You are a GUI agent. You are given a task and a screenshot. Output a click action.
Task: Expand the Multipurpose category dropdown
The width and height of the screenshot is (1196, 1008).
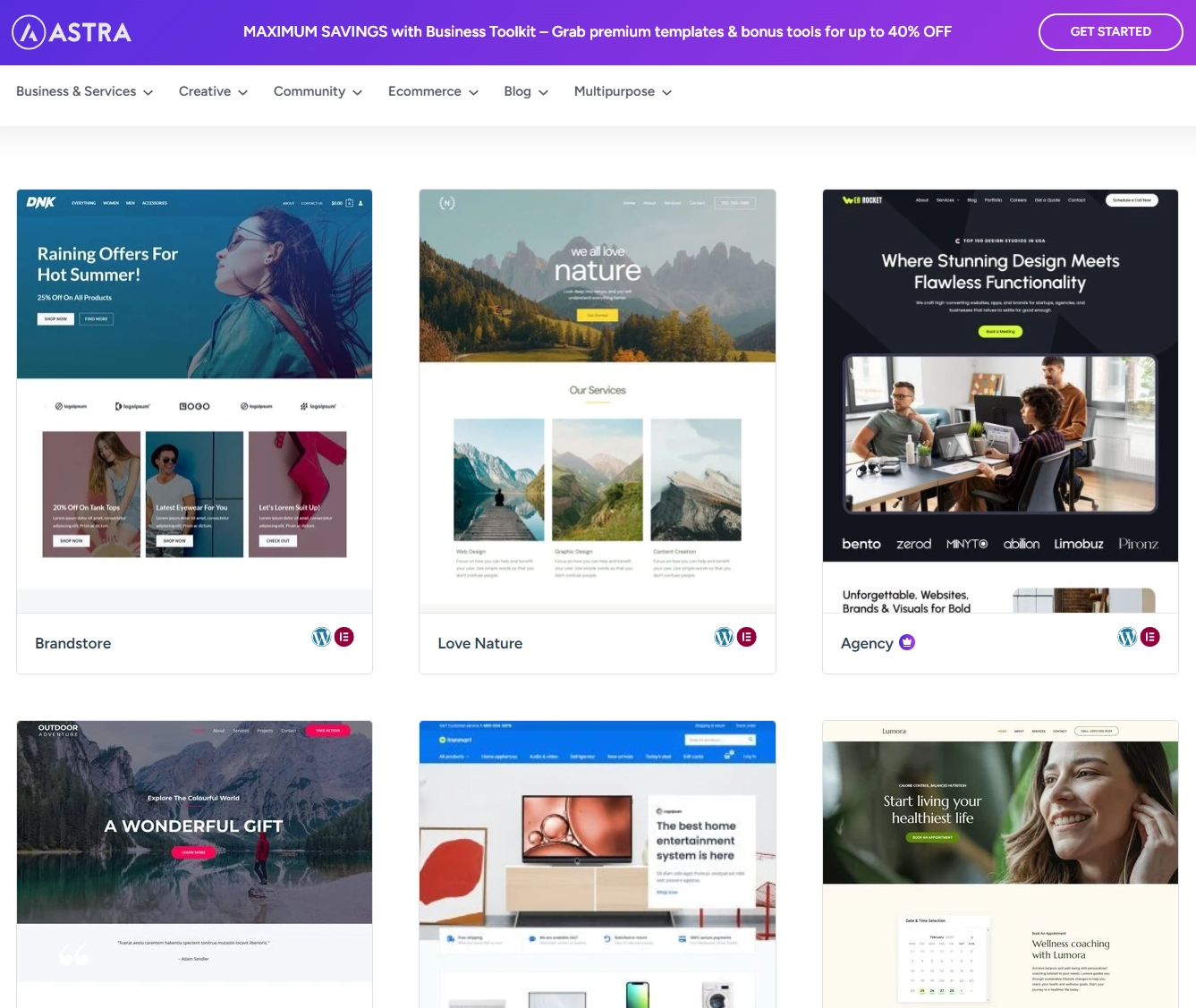coord(623,91)
